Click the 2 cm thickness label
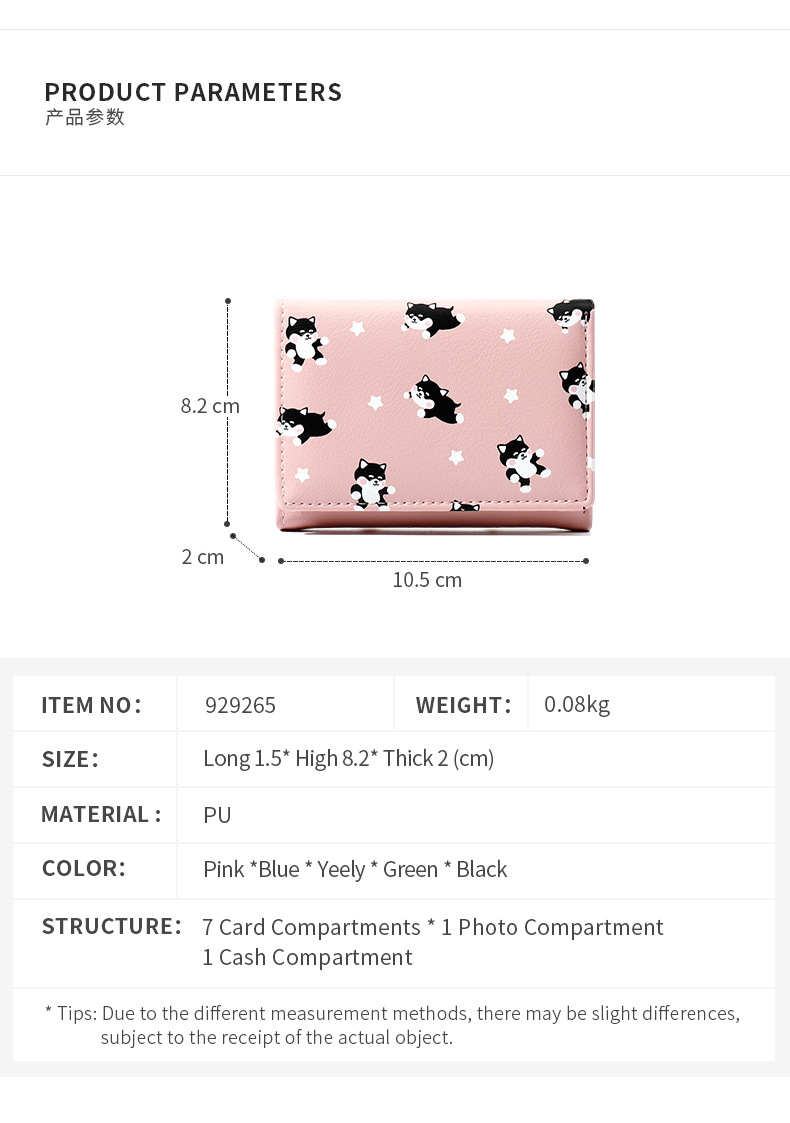Image resolution: width=790 pixels, height=1123 pixels. point(203,557)
